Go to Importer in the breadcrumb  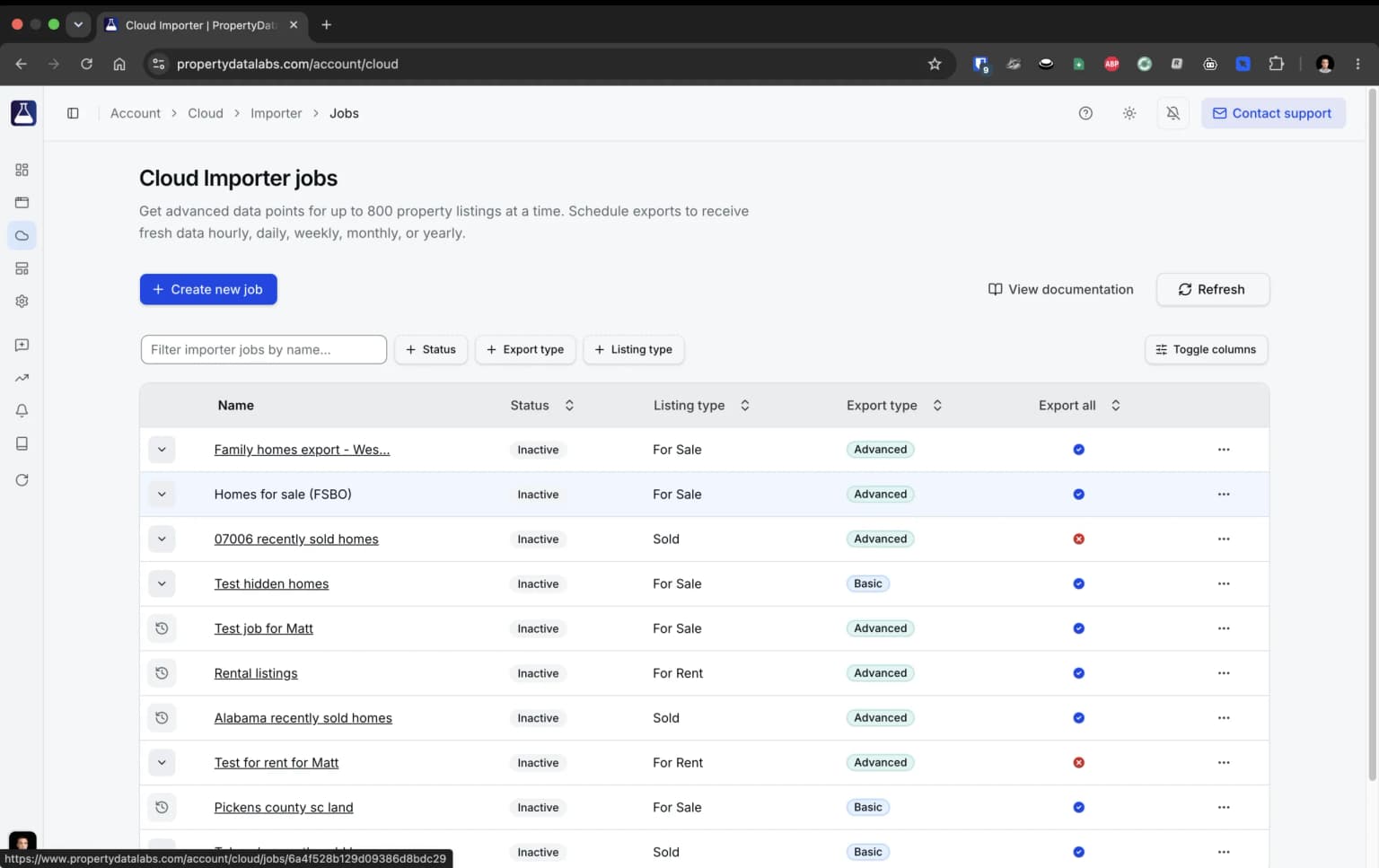pyautogui.click(x=277, y=113)
